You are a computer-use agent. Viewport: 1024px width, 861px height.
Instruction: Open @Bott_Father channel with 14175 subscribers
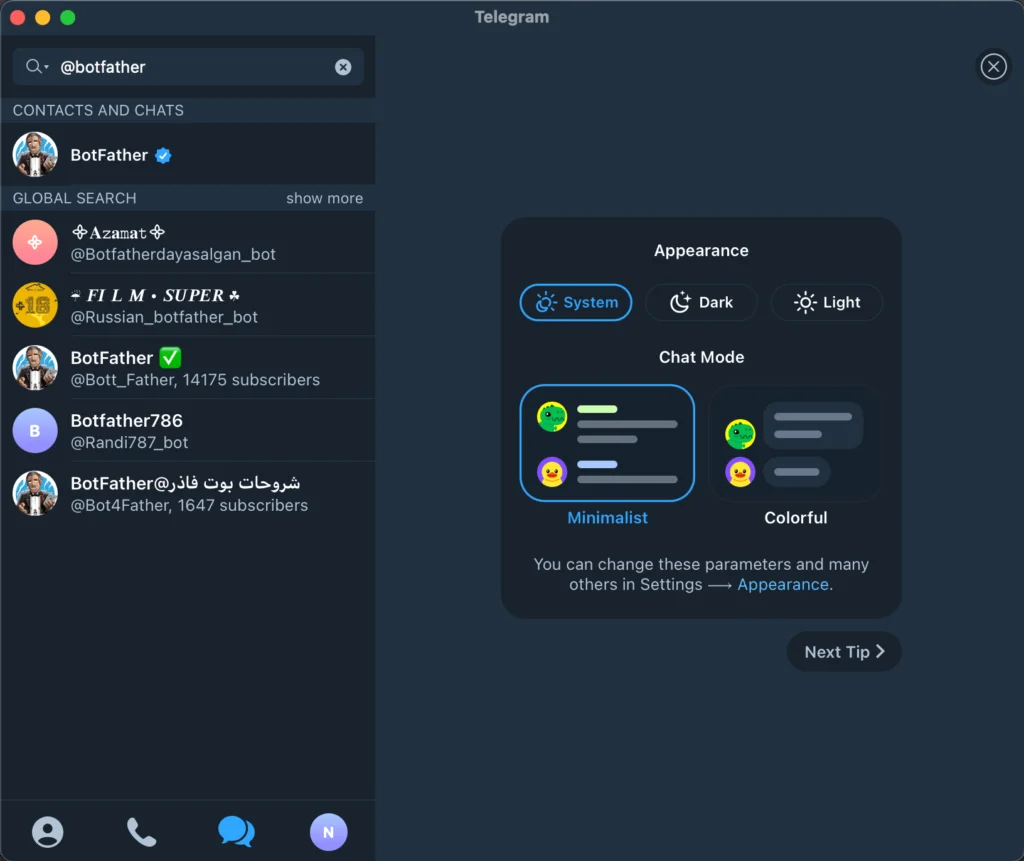click(x=188, y=368)
